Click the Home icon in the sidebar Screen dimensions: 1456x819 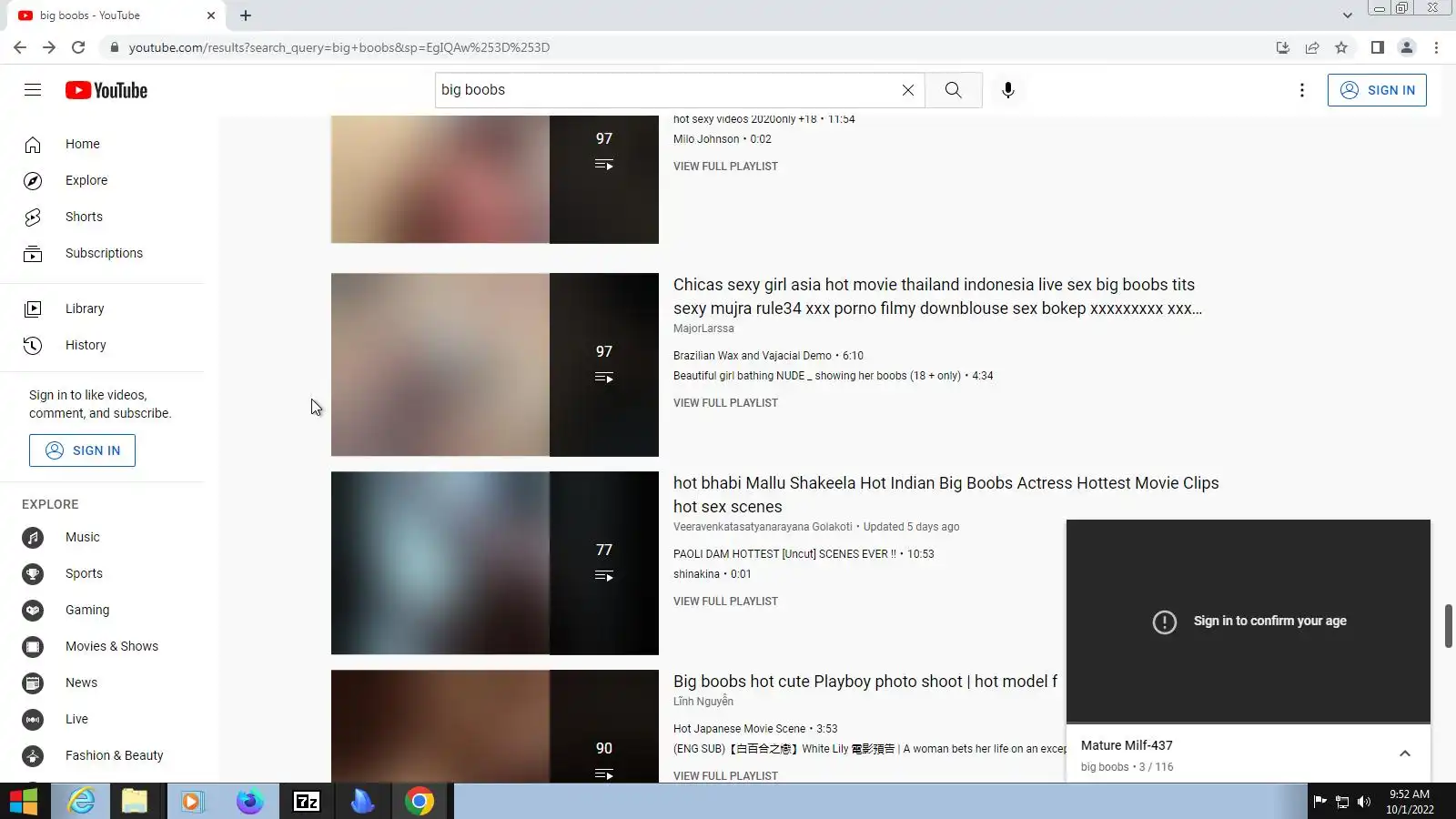(33, 145)
